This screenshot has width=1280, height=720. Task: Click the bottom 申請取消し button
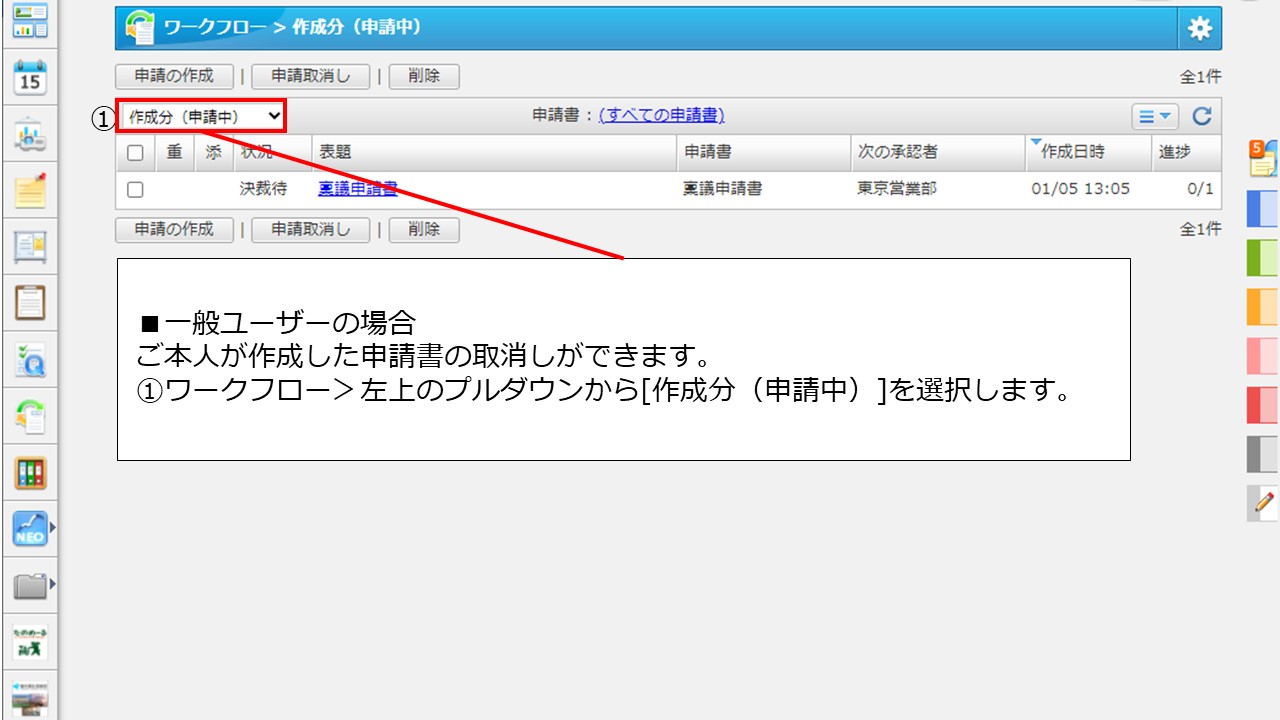point(311,229)
